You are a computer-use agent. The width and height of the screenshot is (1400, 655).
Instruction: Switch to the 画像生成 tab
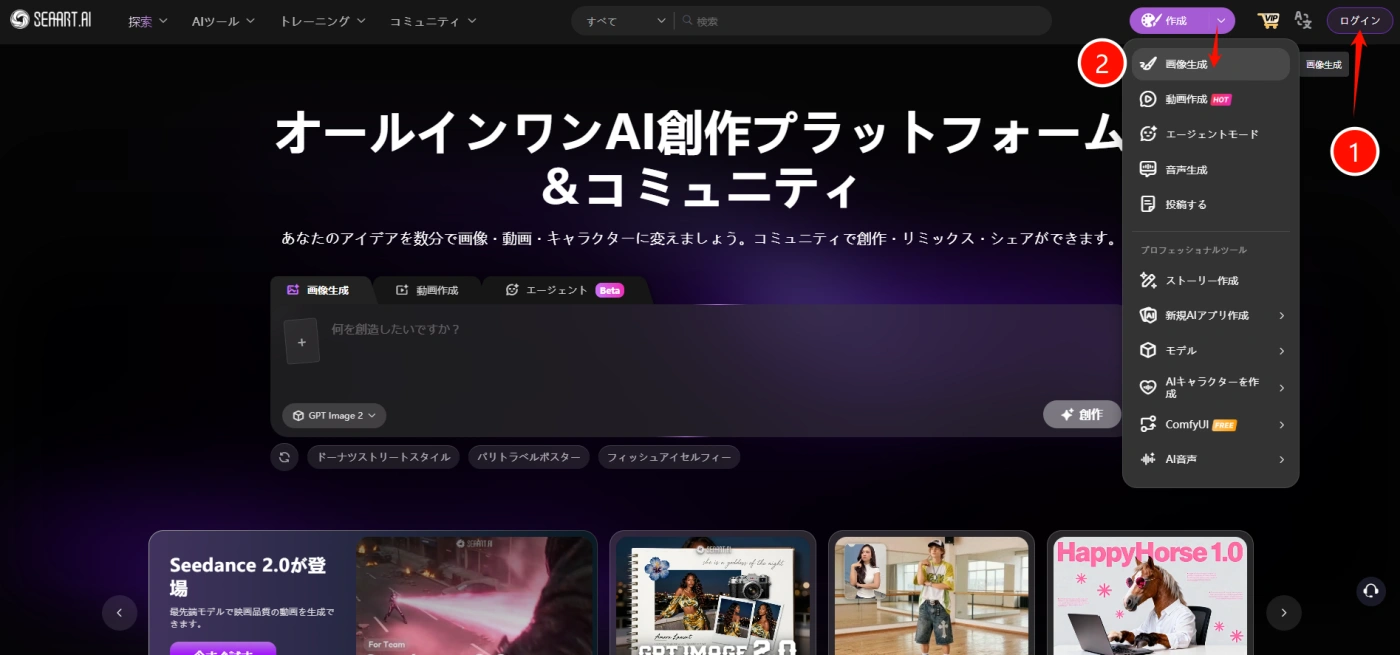[x=319, y=290]
